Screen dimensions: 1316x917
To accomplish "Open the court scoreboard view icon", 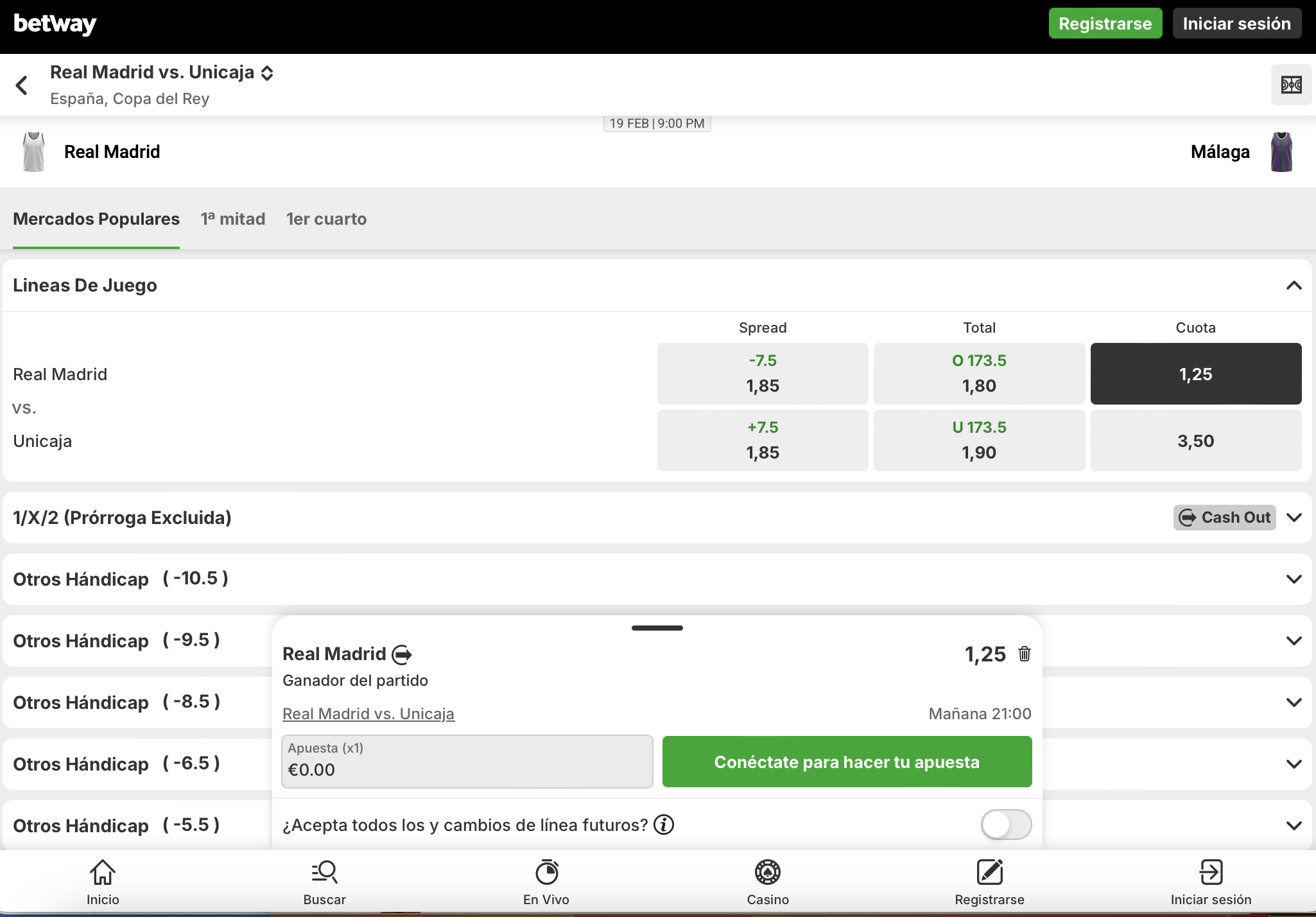I will [x=1291, y=85].
